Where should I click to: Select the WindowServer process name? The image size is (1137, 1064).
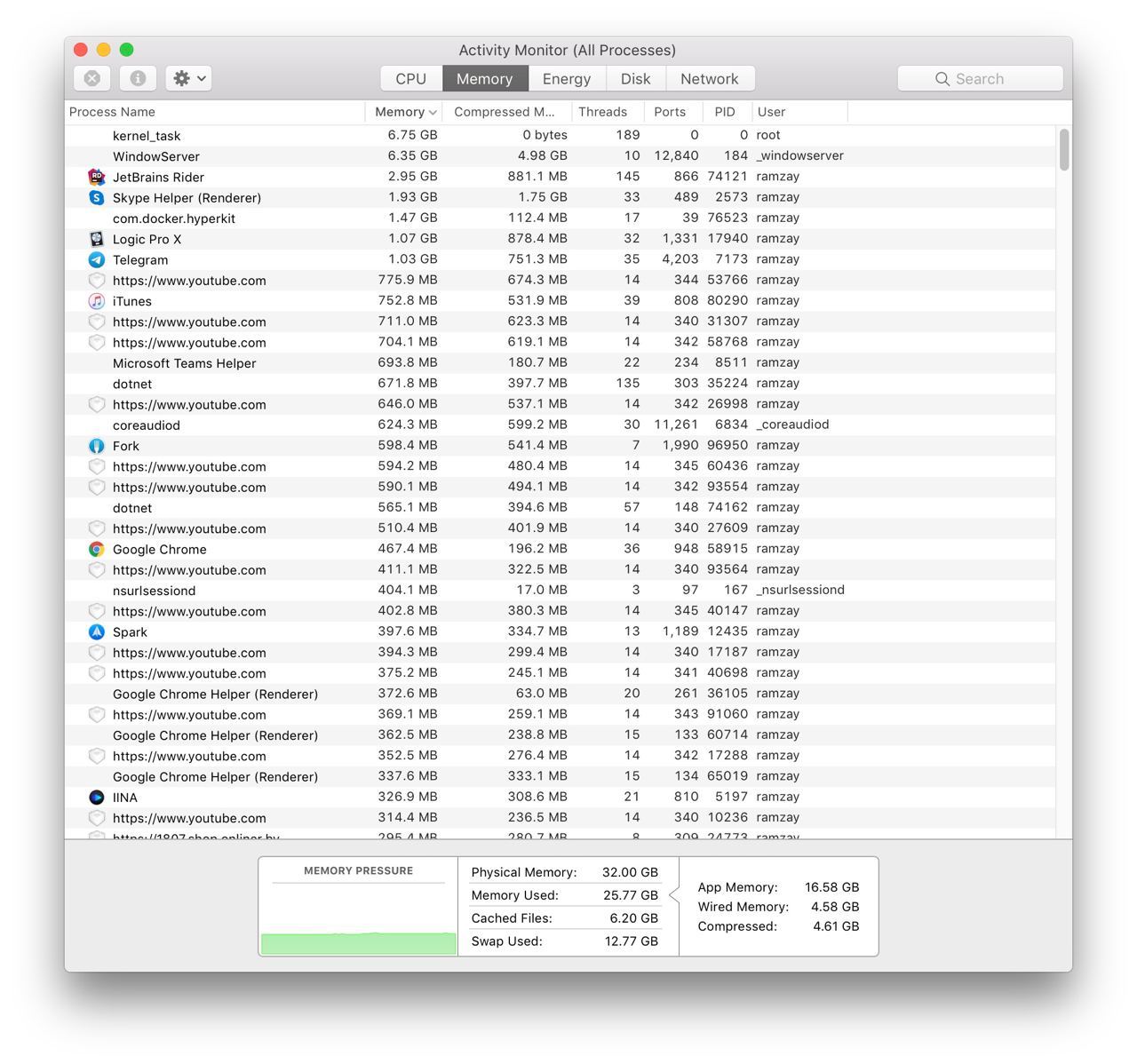click(156, 156)
